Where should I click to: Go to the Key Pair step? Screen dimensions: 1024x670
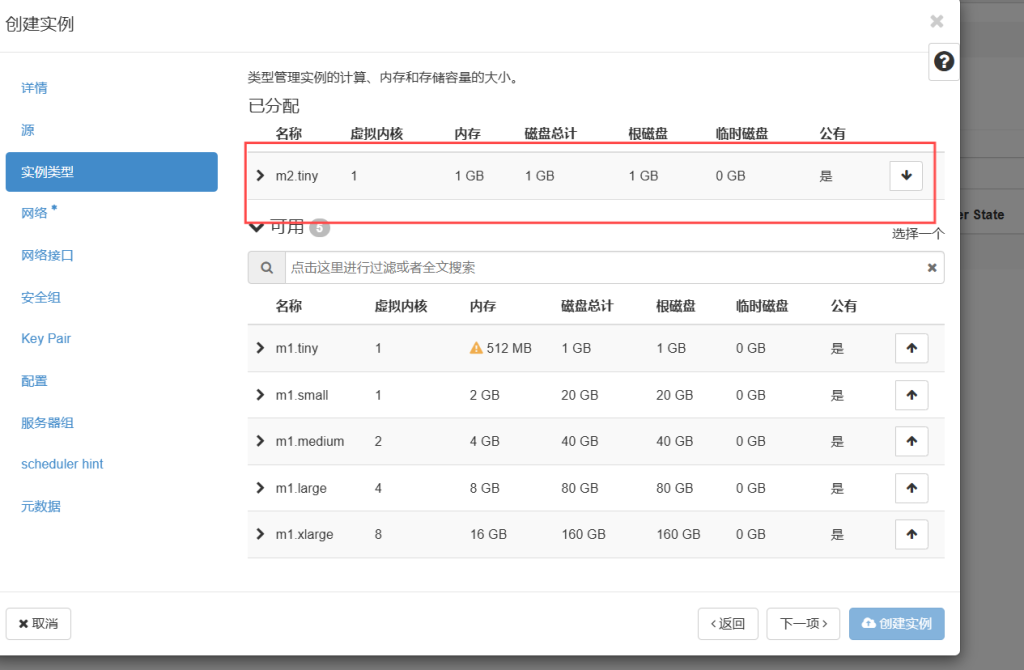pos(46,339)
